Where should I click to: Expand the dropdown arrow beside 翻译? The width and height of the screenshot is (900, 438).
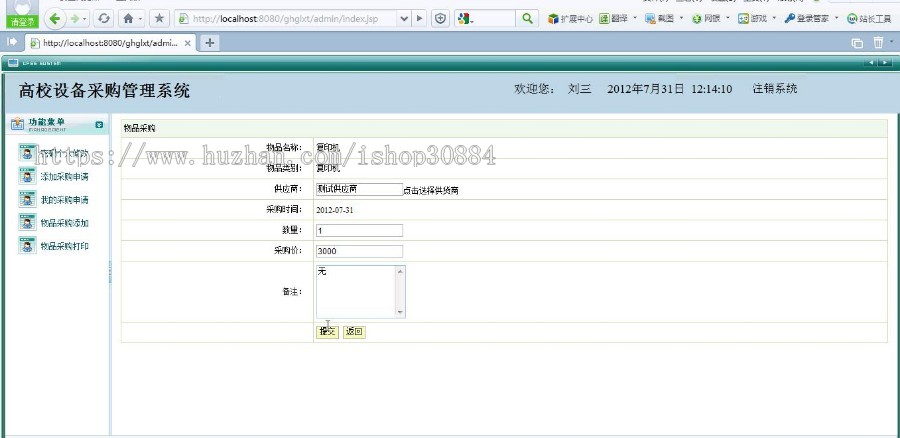(x=635, y=18)
